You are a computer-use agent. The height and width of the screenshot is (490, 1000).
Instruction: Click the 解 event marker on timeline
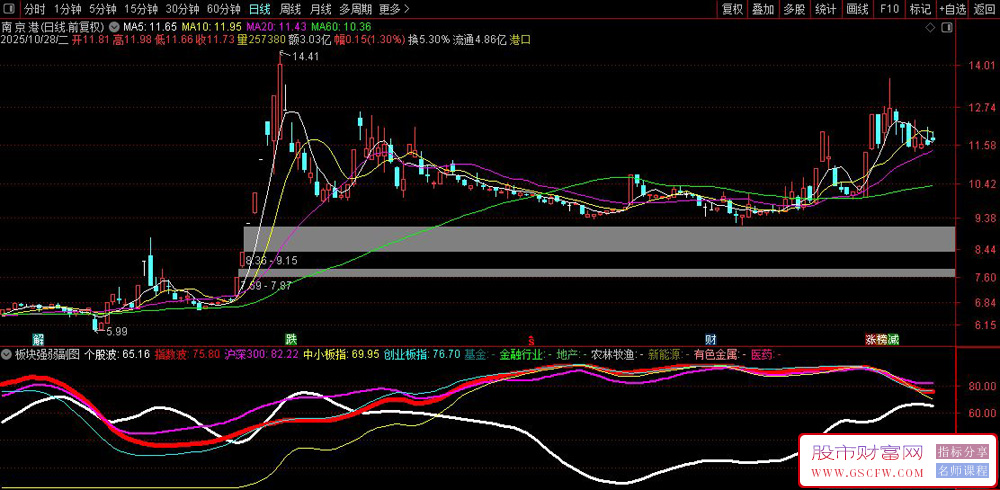point(37,339)
